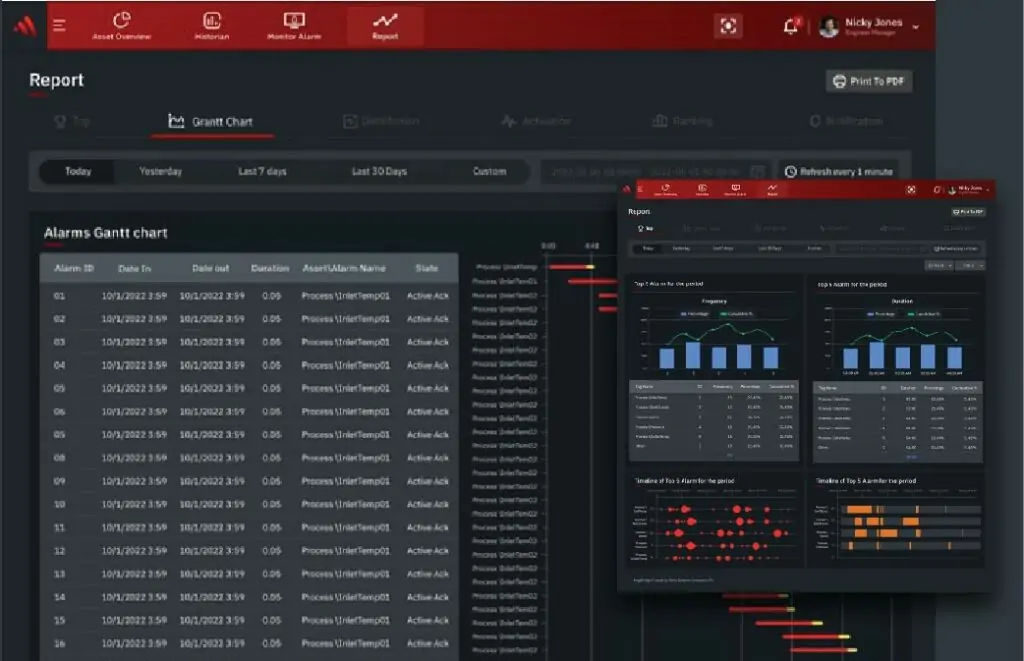Click the Asset\Alarm Name column header
The image size is (1024, 661).
coord(344,268)
